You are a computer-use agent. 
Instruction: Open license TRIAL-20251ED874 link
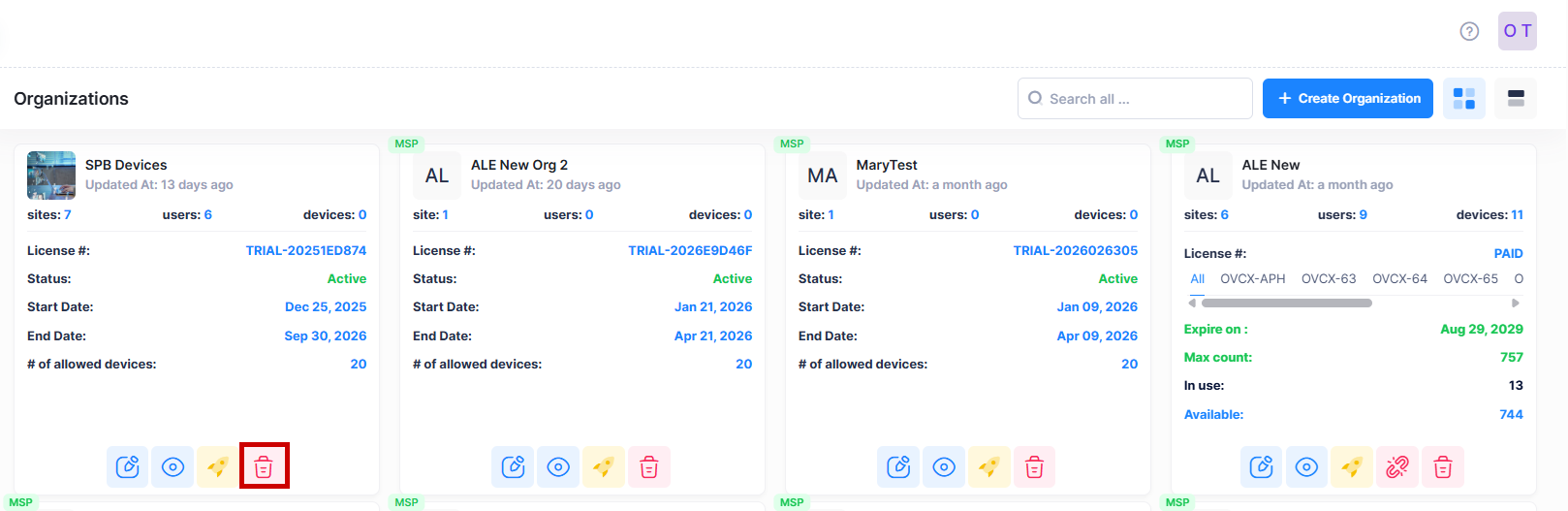tap(305, 250)
